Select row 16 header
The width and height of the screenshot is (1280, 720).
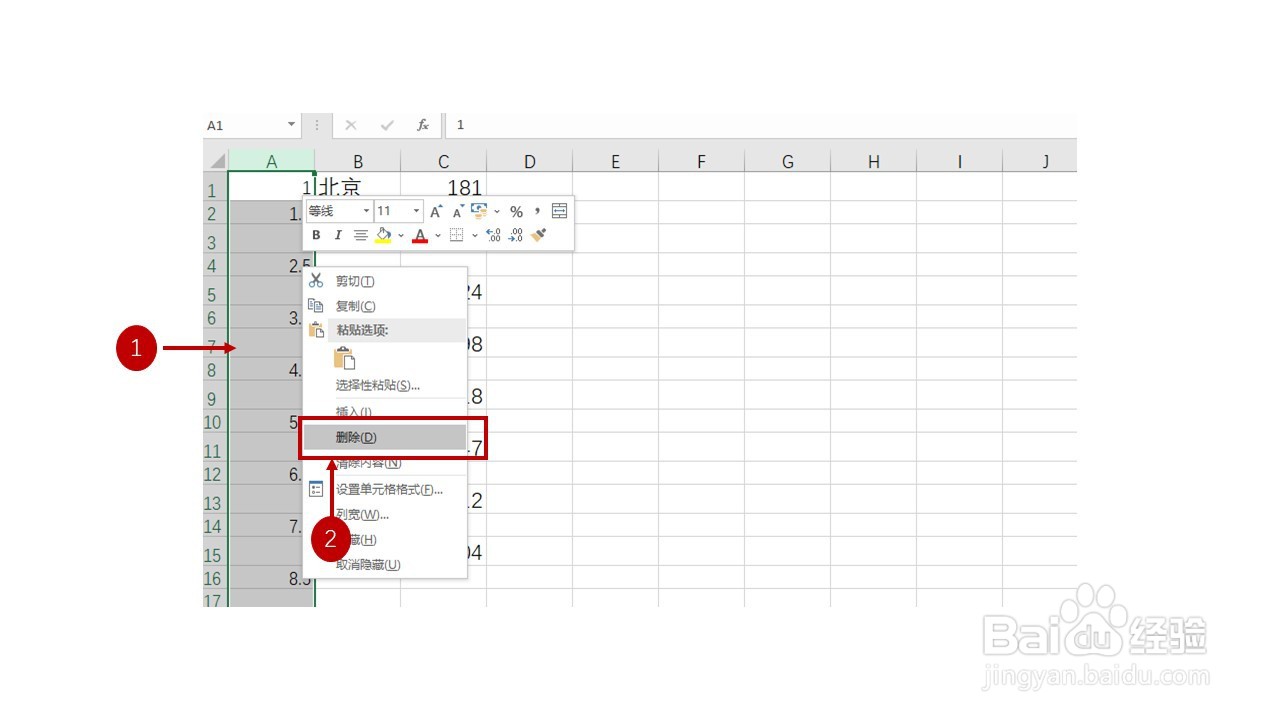coord(215,578)
